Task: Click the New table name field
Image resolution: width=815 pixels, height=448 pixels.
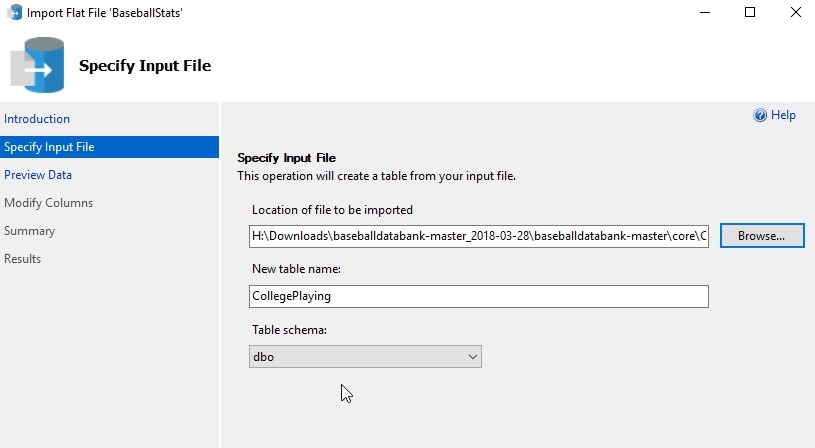Action: tap(478, 296)
